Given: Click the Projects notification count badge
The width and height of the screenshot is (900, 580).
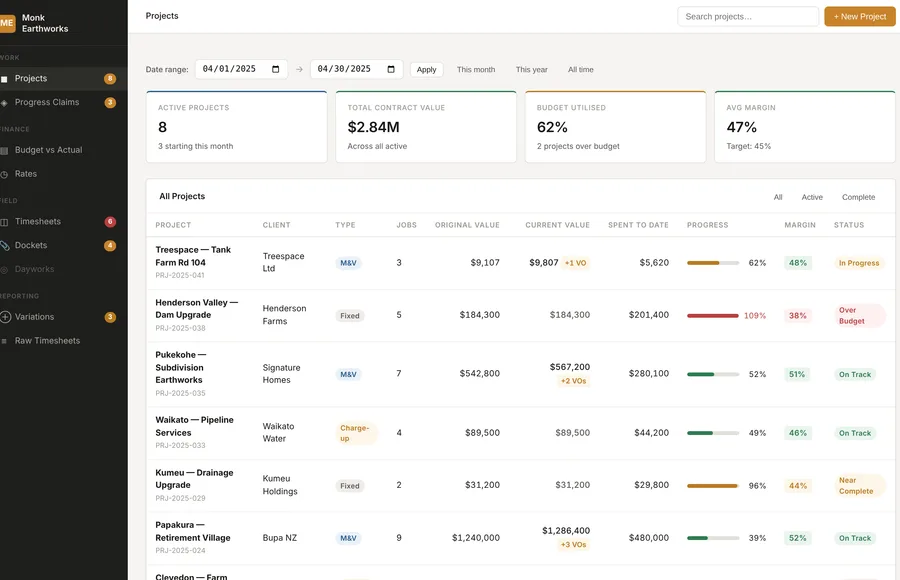Looking at the screenshot, I should pyautogui.click(x=110, y=79).
